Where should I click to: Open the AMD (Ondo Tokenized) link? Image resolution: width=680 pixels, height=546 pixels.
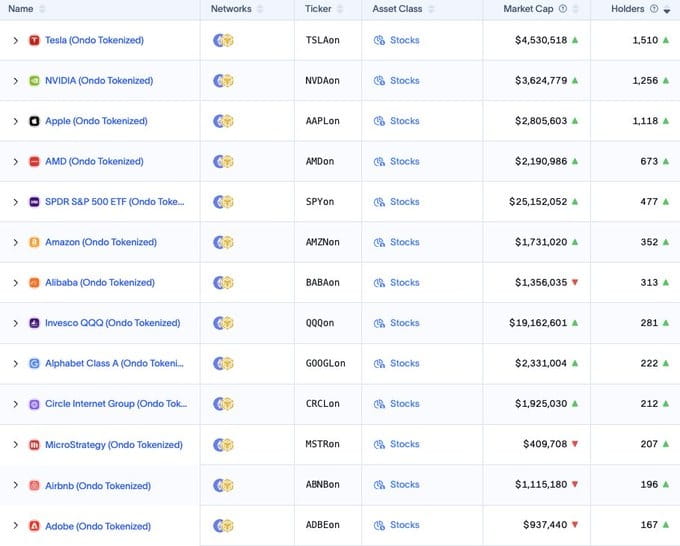point(94,161)
